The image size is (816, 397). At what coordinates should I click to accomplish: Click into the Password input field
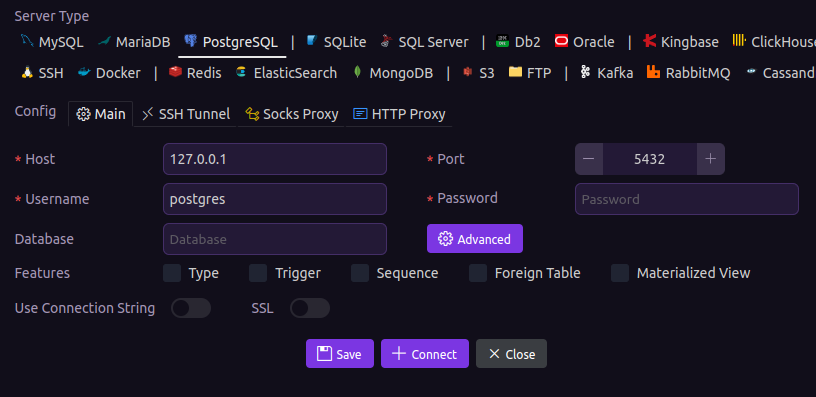(686, 199)
